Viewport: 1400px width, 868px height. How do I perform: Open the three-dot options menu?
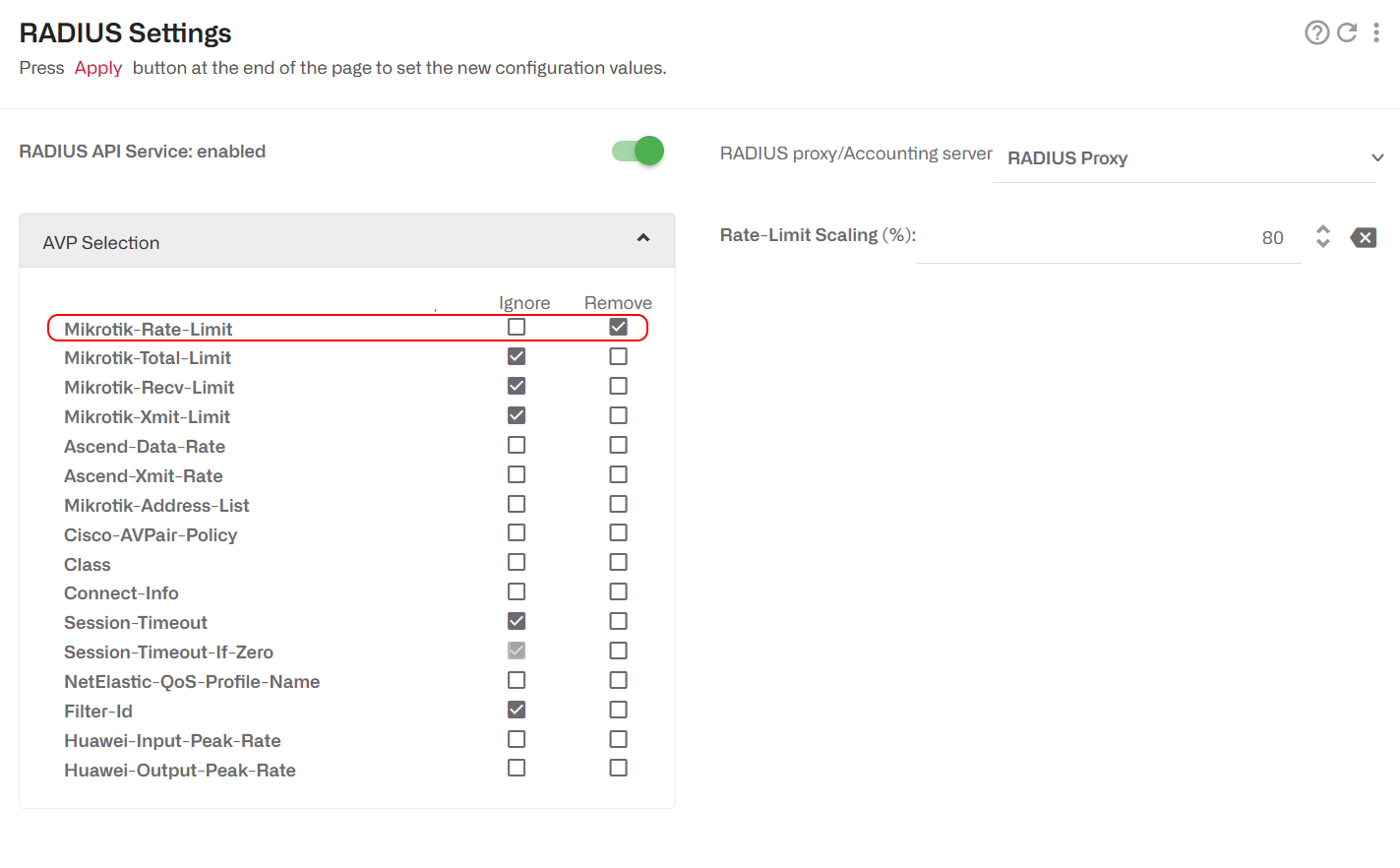(1376, 32)
